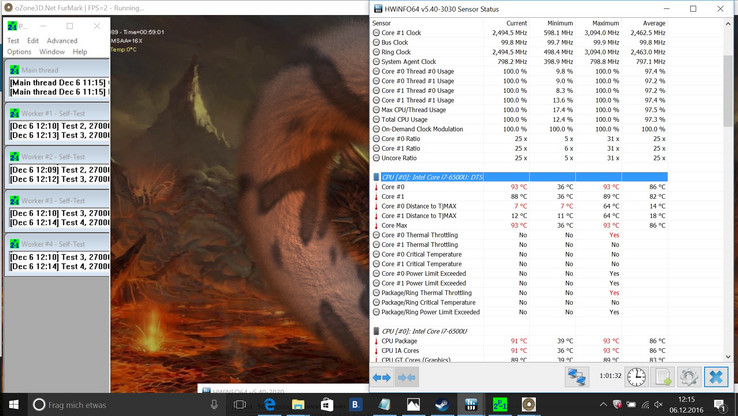Open the Prime95 Test menu
The height and width of the screenshot is (416, 738).
coord(13,41)
